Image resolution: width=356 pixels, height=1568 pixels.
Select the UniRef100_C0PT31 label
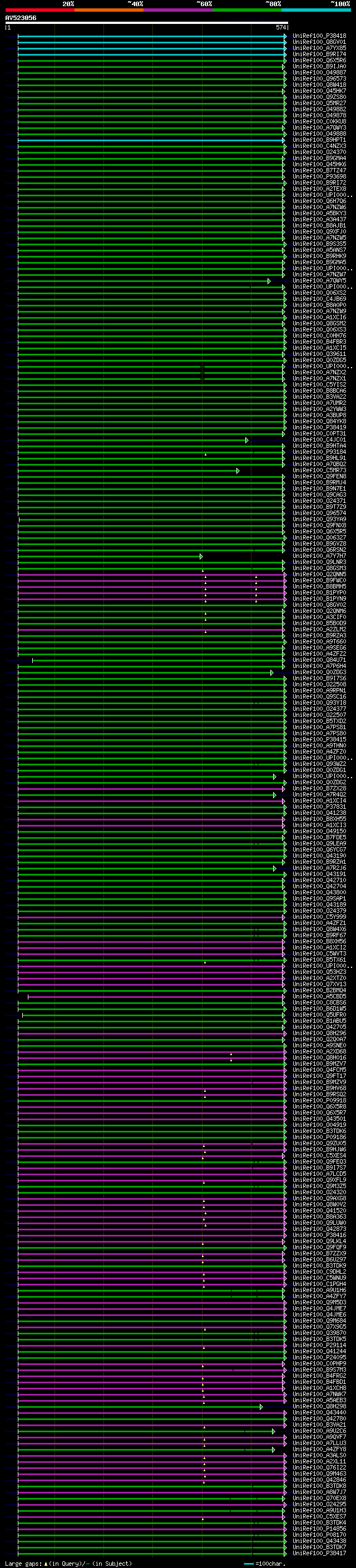319,433
